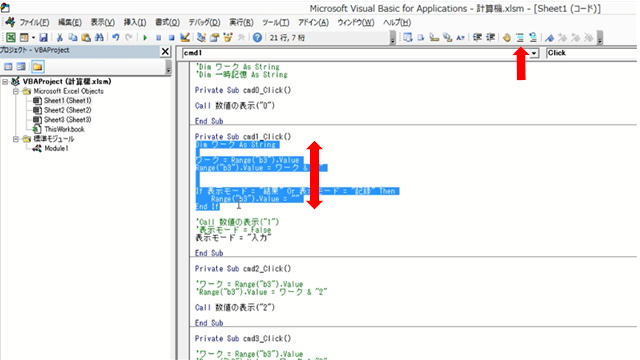Collapse the 標準モジュール folder node
The width and height of the screenshot is (640, 360).
point(16,139)
